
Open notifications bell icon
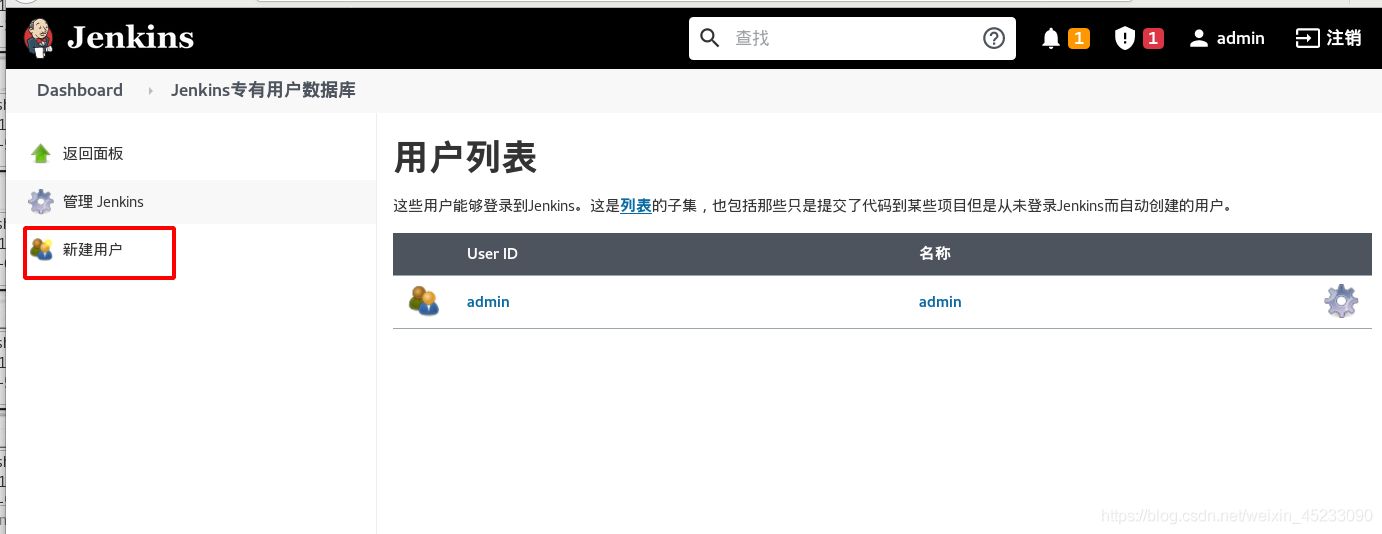point(1051,39)
